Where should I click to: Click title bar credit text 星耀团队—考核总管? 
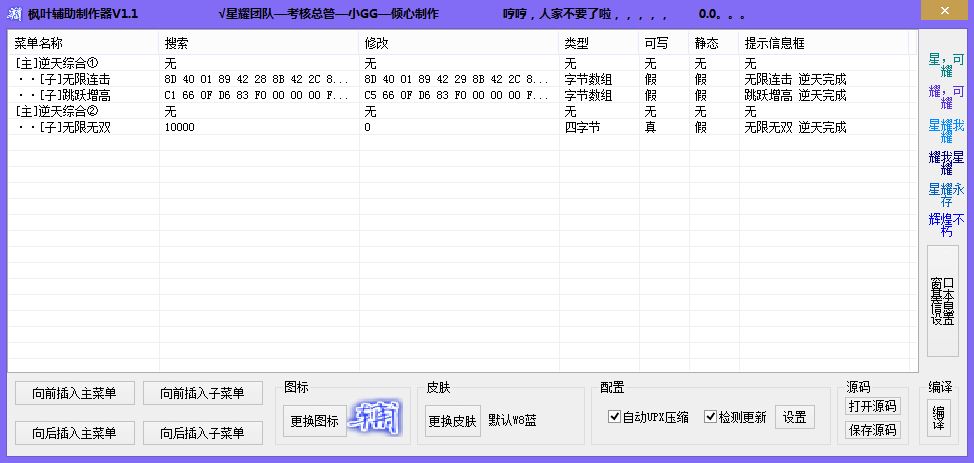[283, 14]
